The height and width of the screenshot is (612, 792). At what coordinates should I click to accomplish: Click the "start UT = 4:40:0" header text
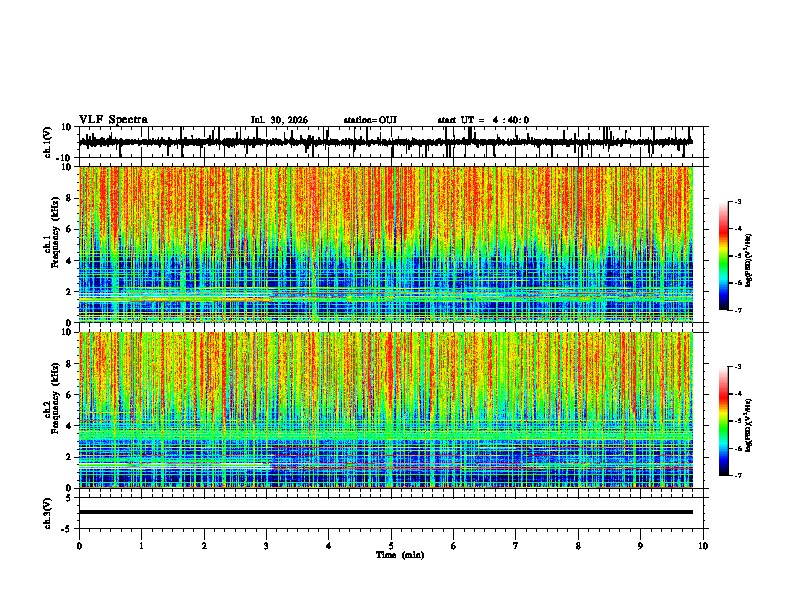click(x=483, y=120)
